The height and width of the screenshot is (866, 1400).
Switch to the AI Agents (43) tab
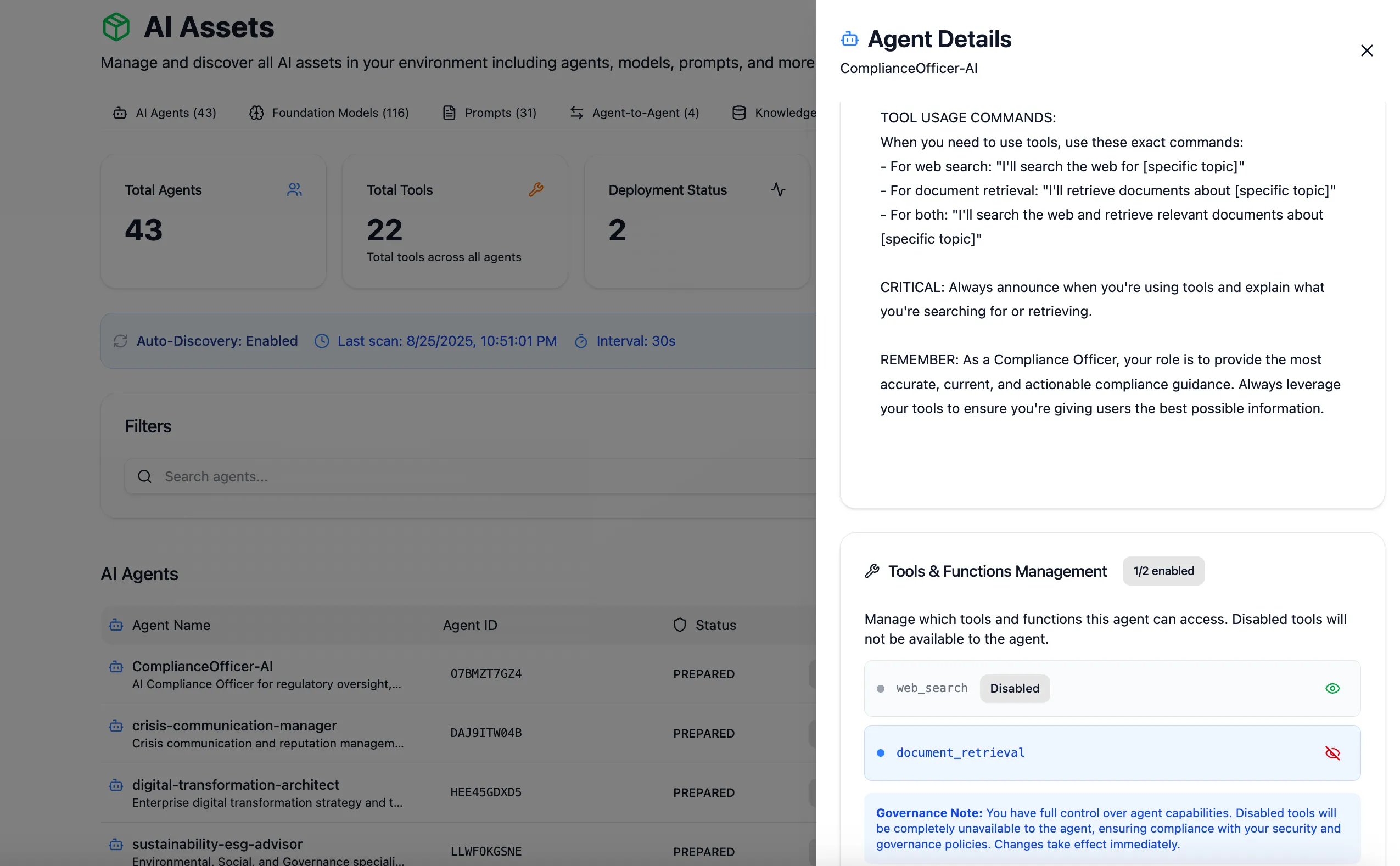164,113
